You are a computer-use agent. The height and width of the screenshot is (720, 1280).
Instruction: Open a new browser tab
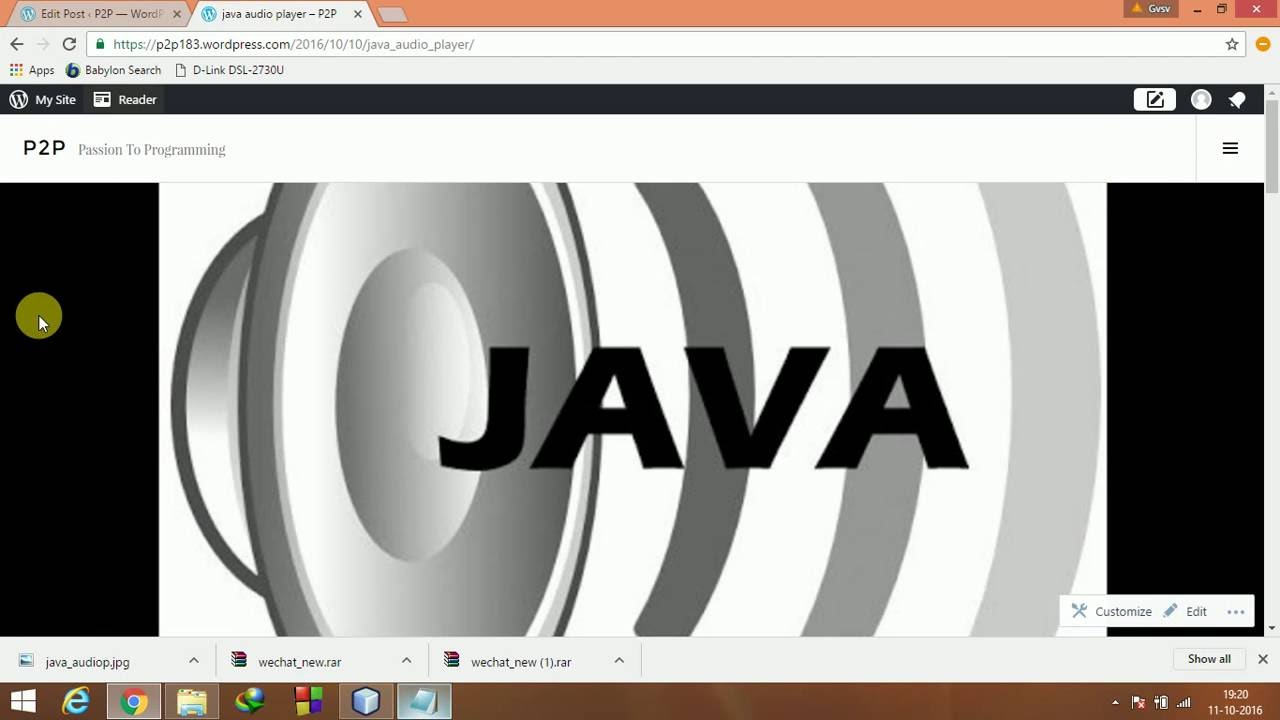tap(392, 15)
